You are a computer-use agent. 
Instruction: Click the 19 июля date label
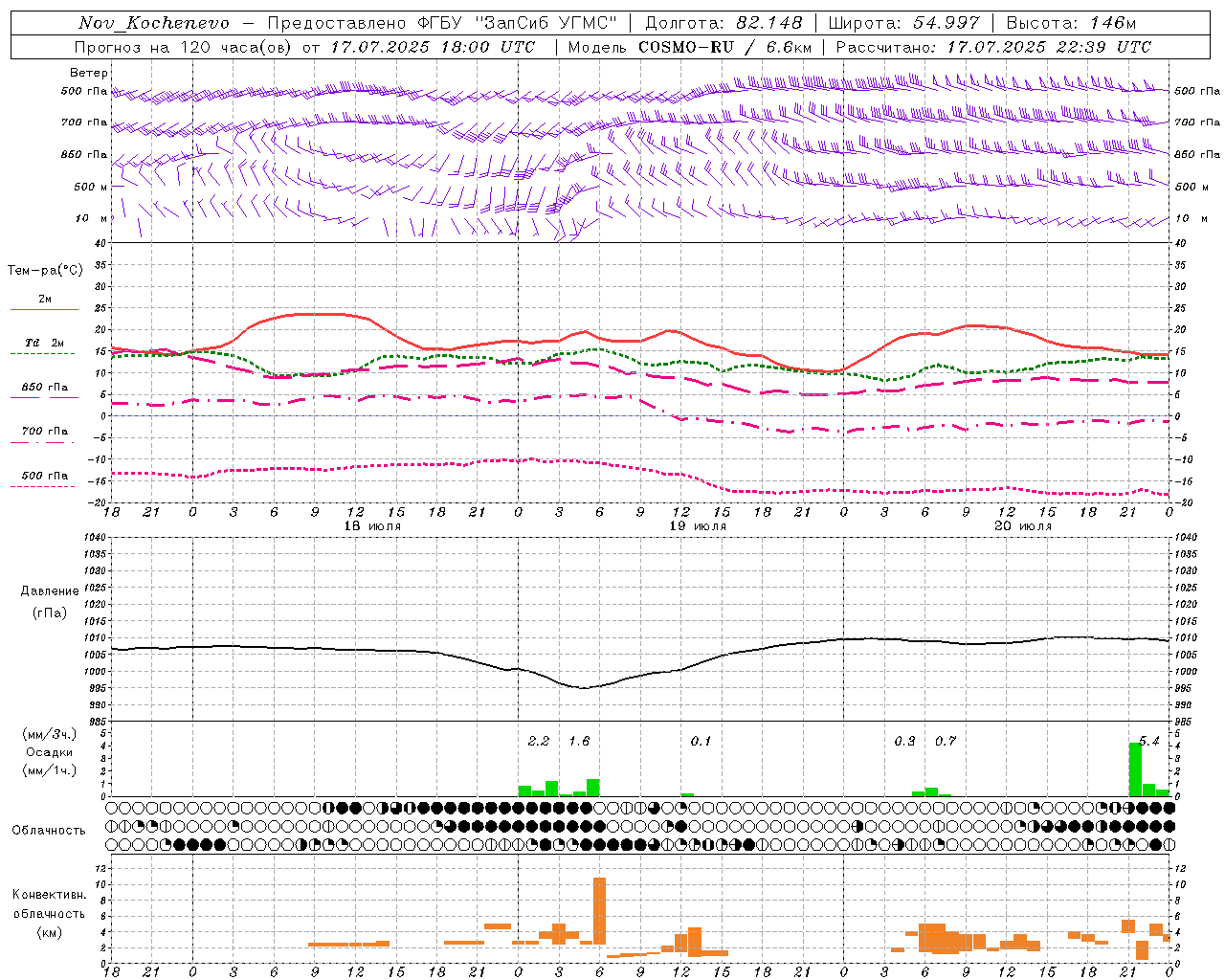[698, 526]
